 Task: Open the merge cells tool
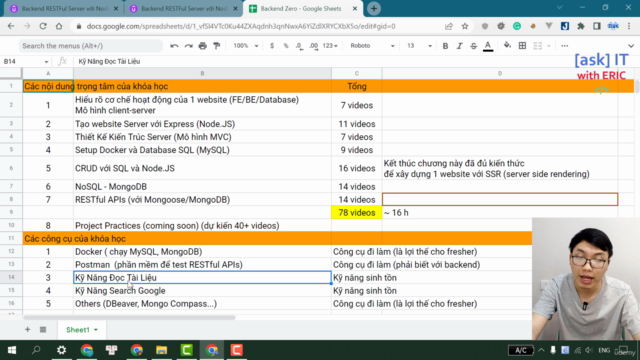tap(538, 46)
